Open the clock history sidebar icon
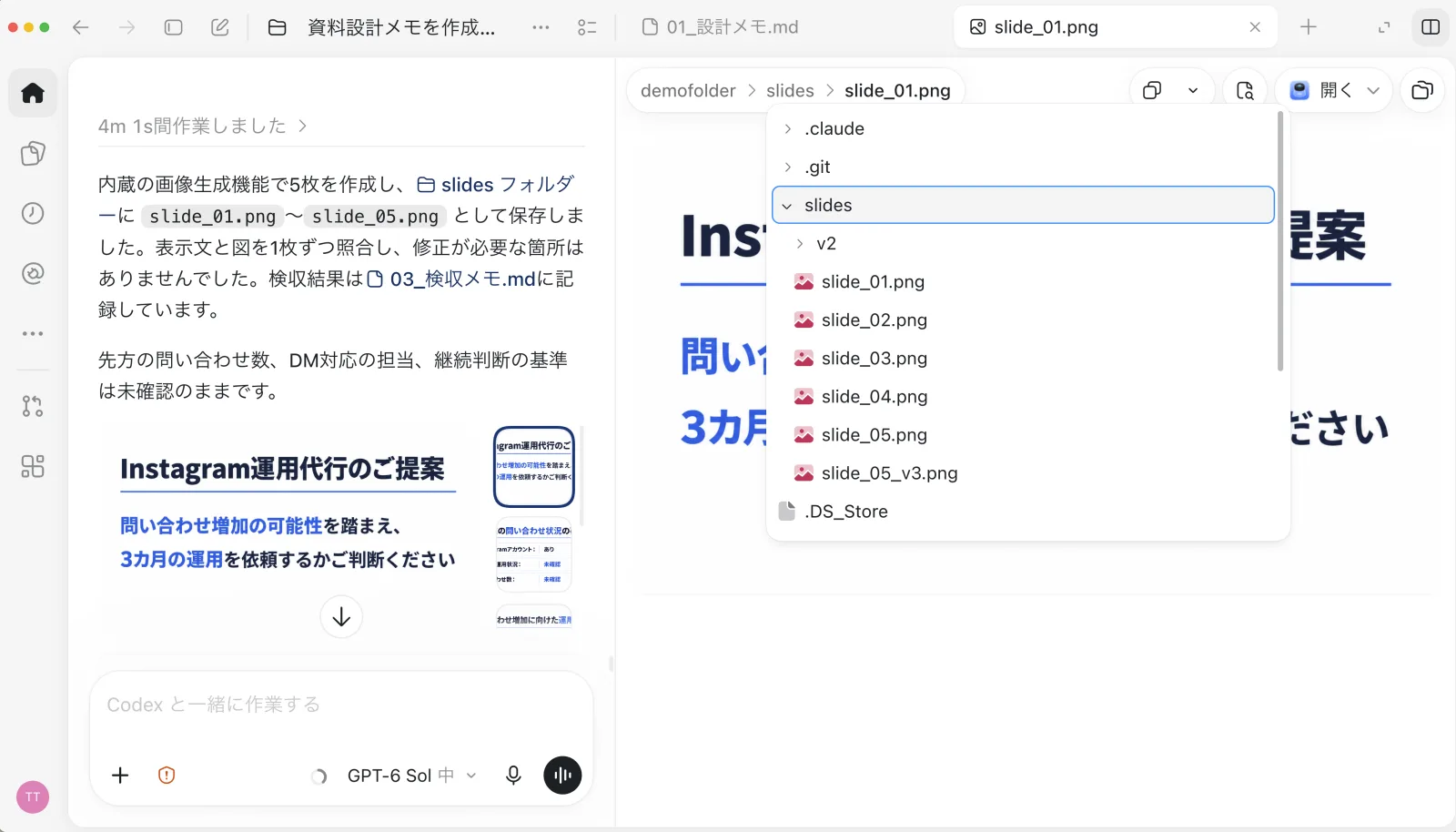The height and width of the screenshot is (832, 1456). [33, 213]
